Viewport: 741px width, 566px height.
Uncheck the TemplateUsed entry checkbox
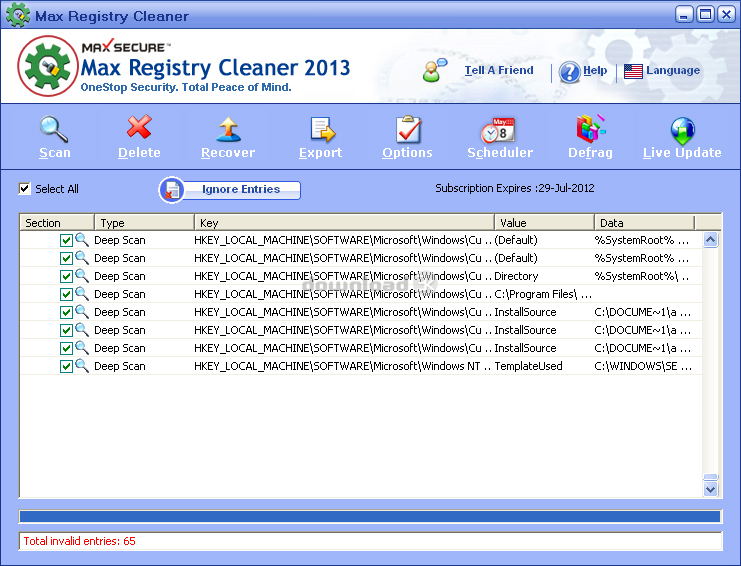(66, 366)
